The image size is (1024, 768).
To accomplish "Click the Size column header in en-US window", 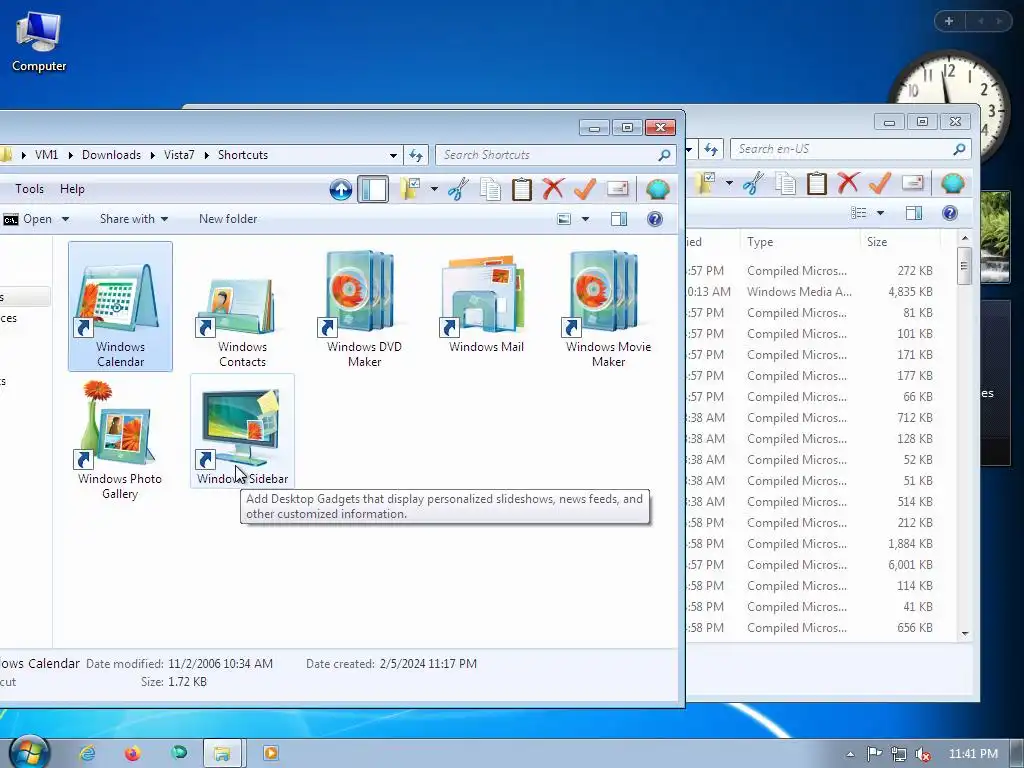I will pos(900,242).
